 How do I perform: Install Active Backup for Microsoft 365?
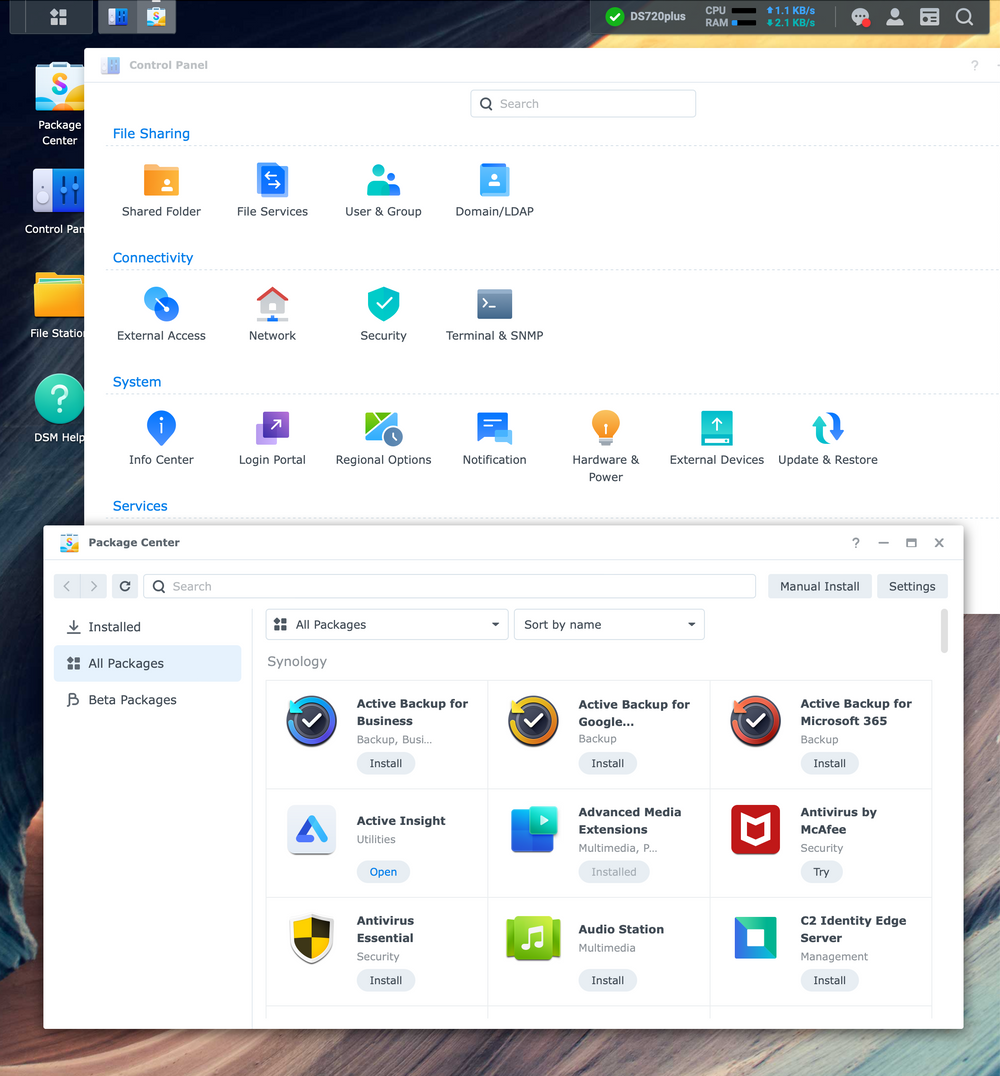(829, 763)
